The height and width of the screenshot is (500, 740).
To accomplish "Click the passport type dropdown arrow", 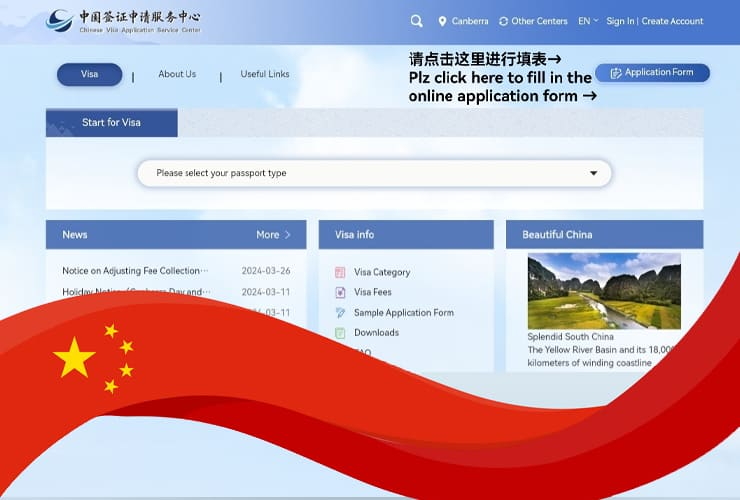I will pyautogui.click(x=594, y=173).
